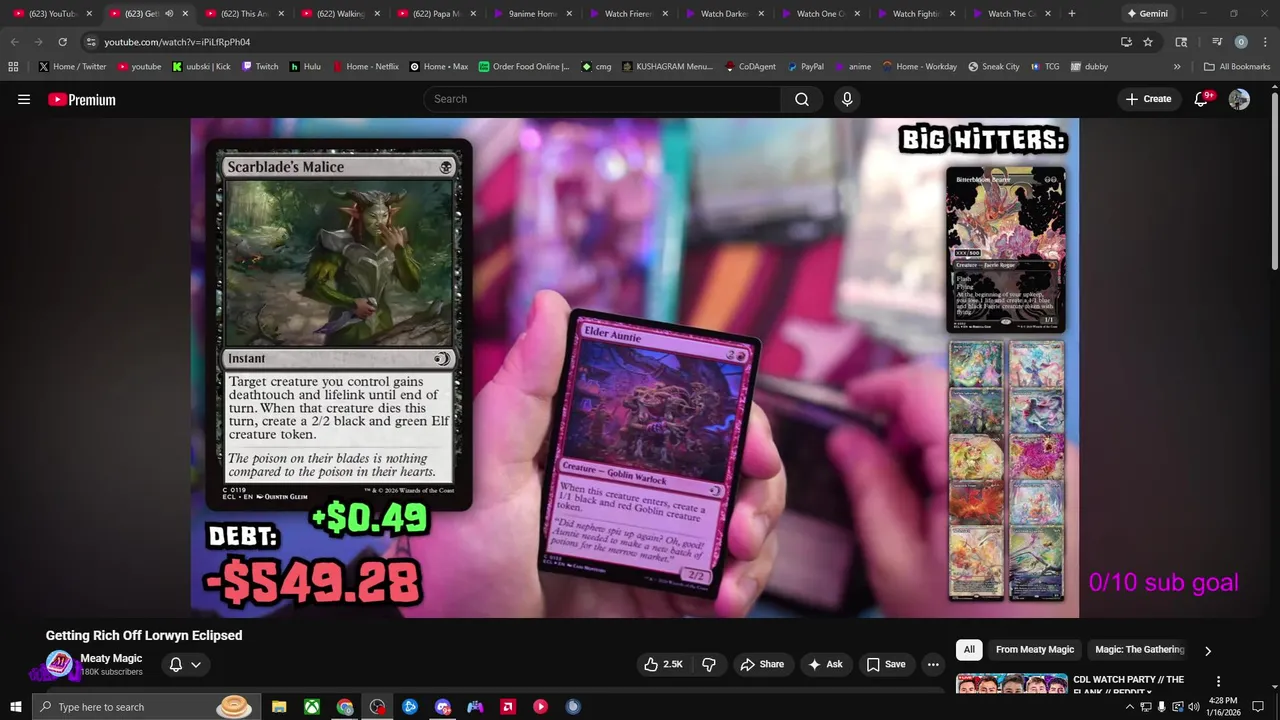Image resolution: width=1280 pixels, height=720 pixels.
Task: Bookmark this page with the star
Action: click(1148, 42)
